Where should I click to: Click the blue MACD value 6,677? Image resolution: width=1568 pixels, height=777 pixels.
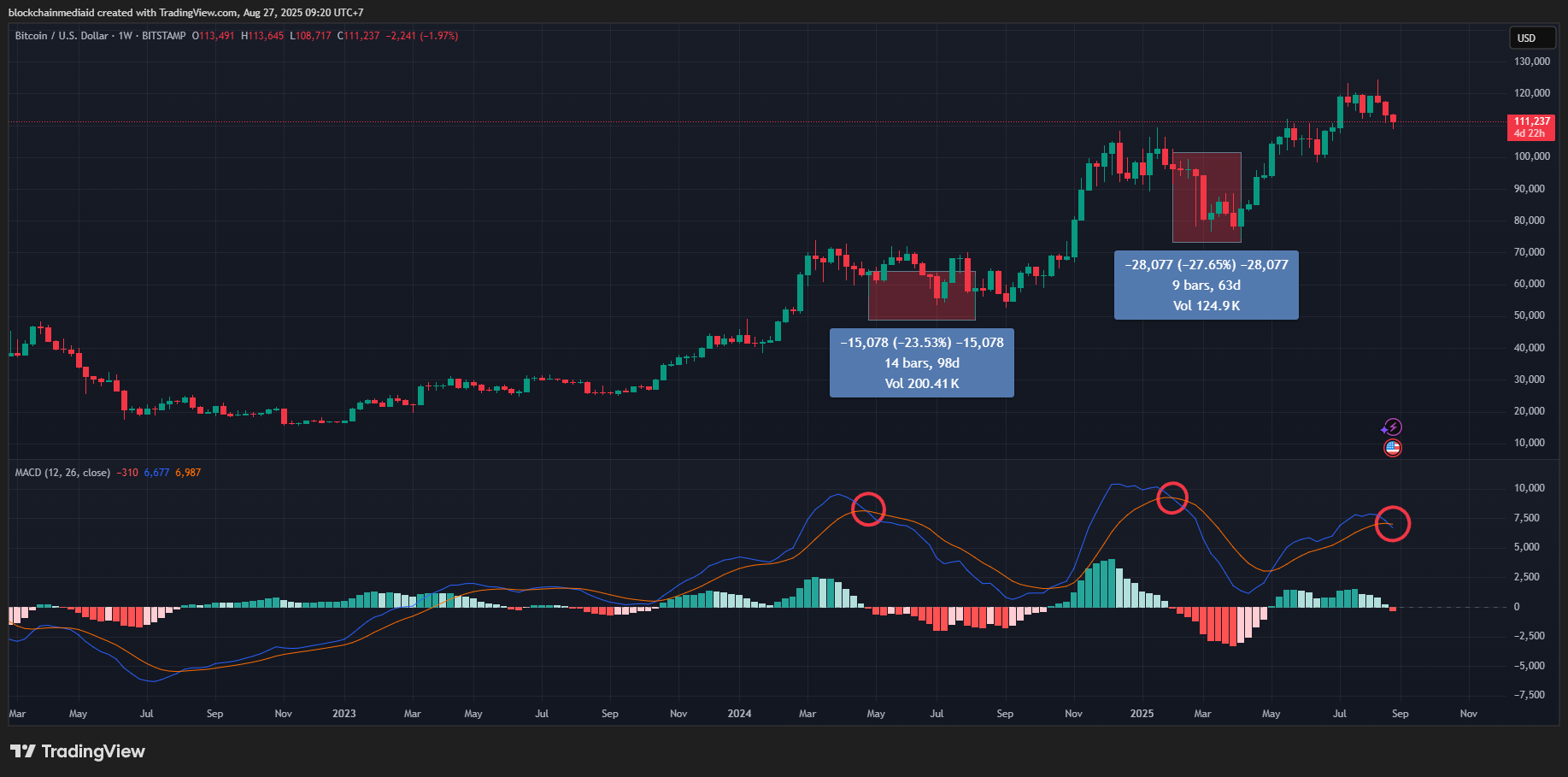click(x=157, y=473)
